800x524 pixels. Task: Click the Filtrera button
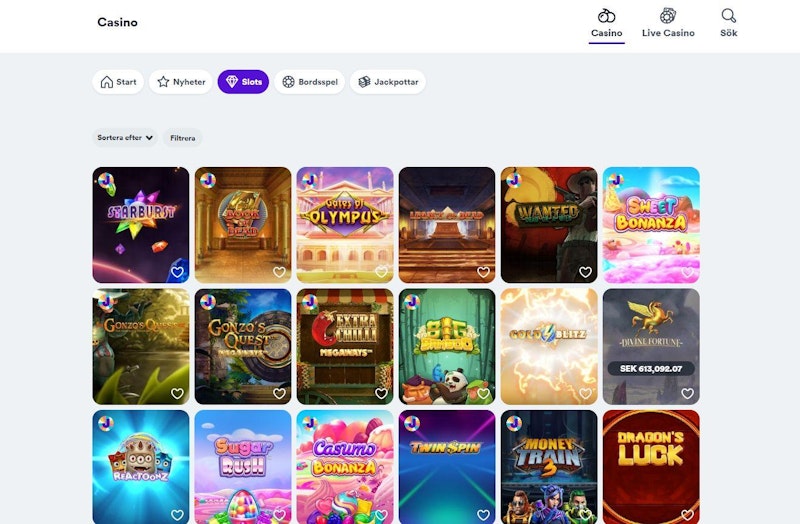(x=183, y=138)
